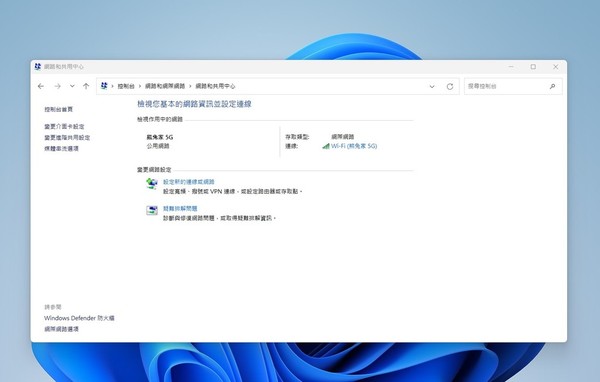Open Windows Defender 防火牆 link
Image resolution: width=600 pixels, height=382 pixels.
(79, 318)
